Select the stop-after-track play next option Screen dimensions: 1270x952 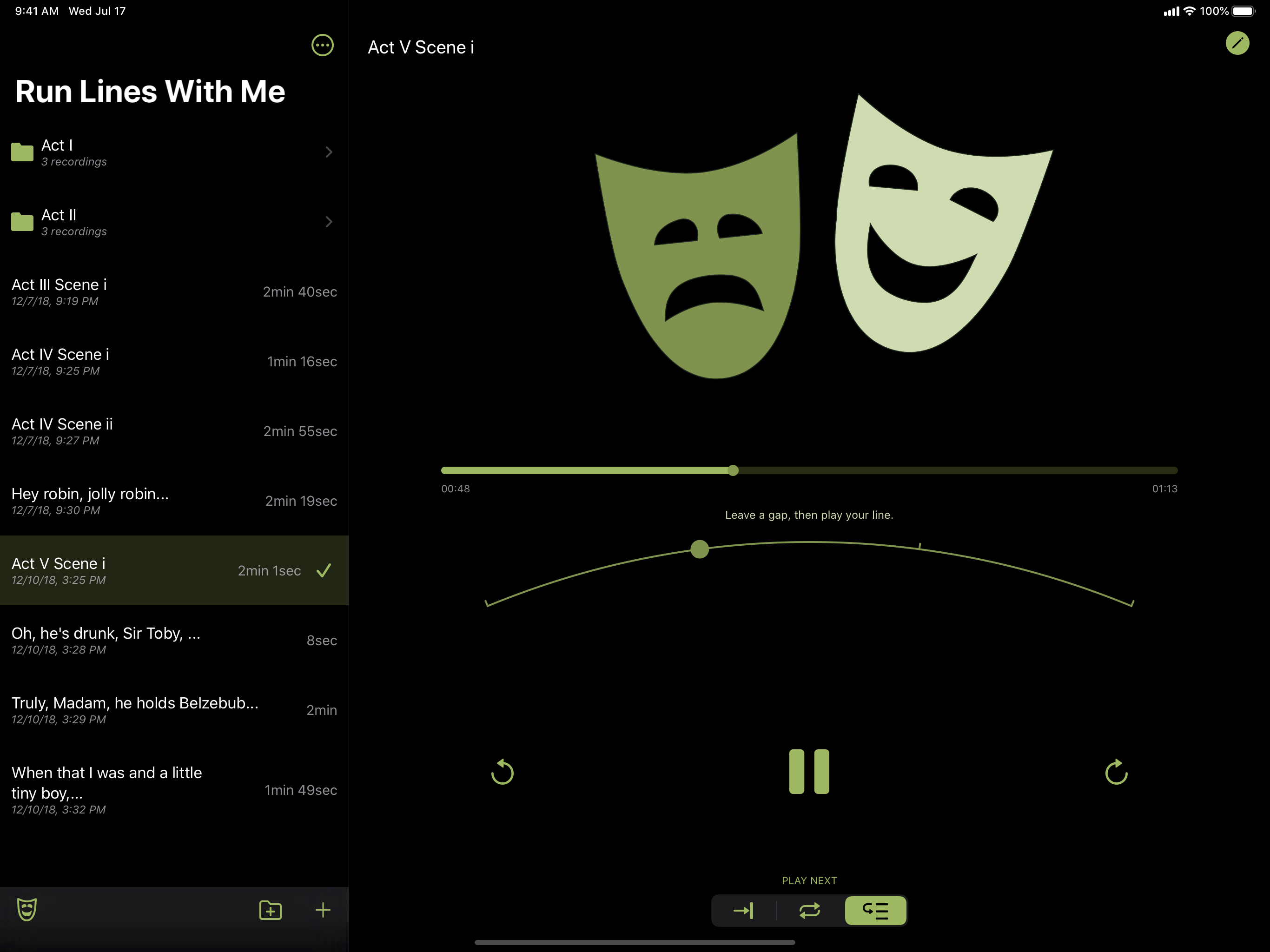click(x=743, y=911)
